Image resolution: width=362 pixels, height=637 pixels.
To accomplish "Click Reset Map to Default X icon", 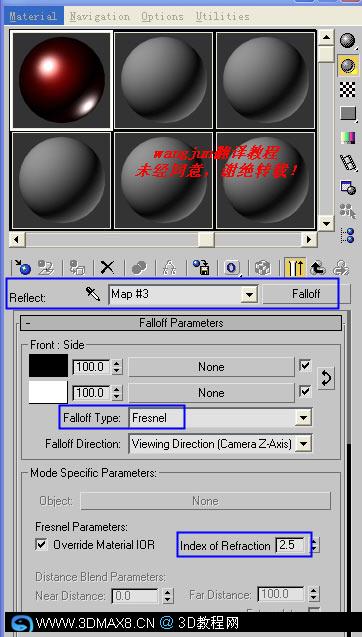I will pos(107,268).
